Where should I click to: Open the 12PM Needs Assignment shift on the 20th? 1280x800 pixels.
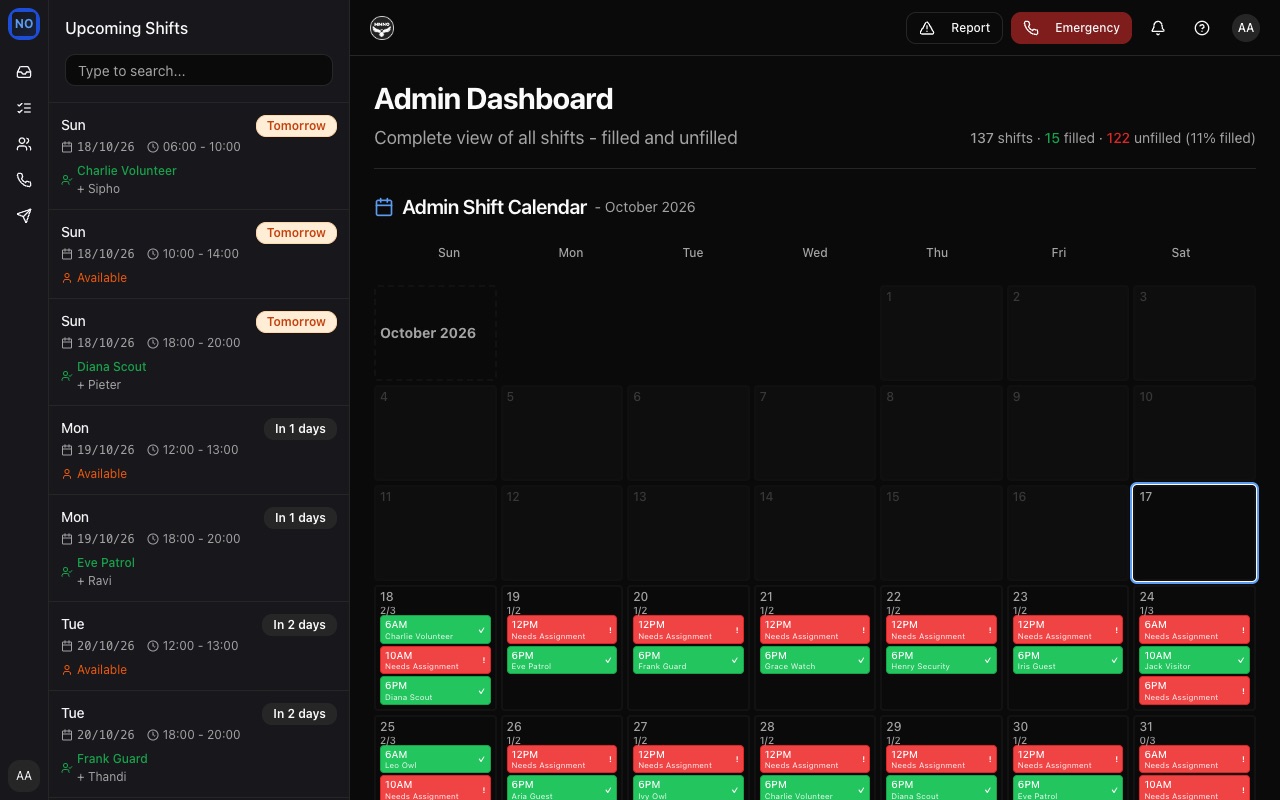689,630
